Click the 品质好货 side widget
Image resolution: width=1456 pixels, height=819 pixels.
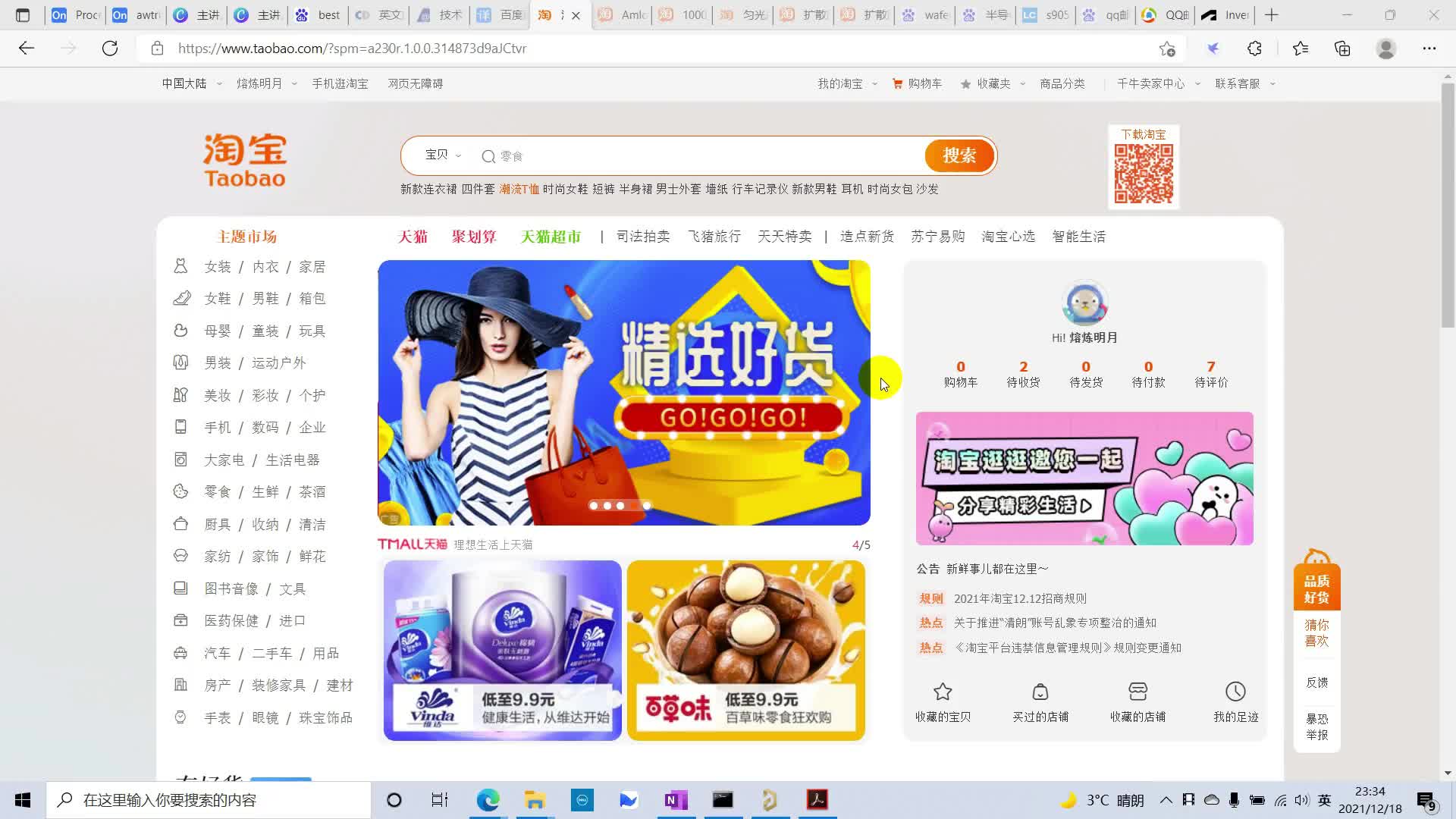coord(1316,589)
